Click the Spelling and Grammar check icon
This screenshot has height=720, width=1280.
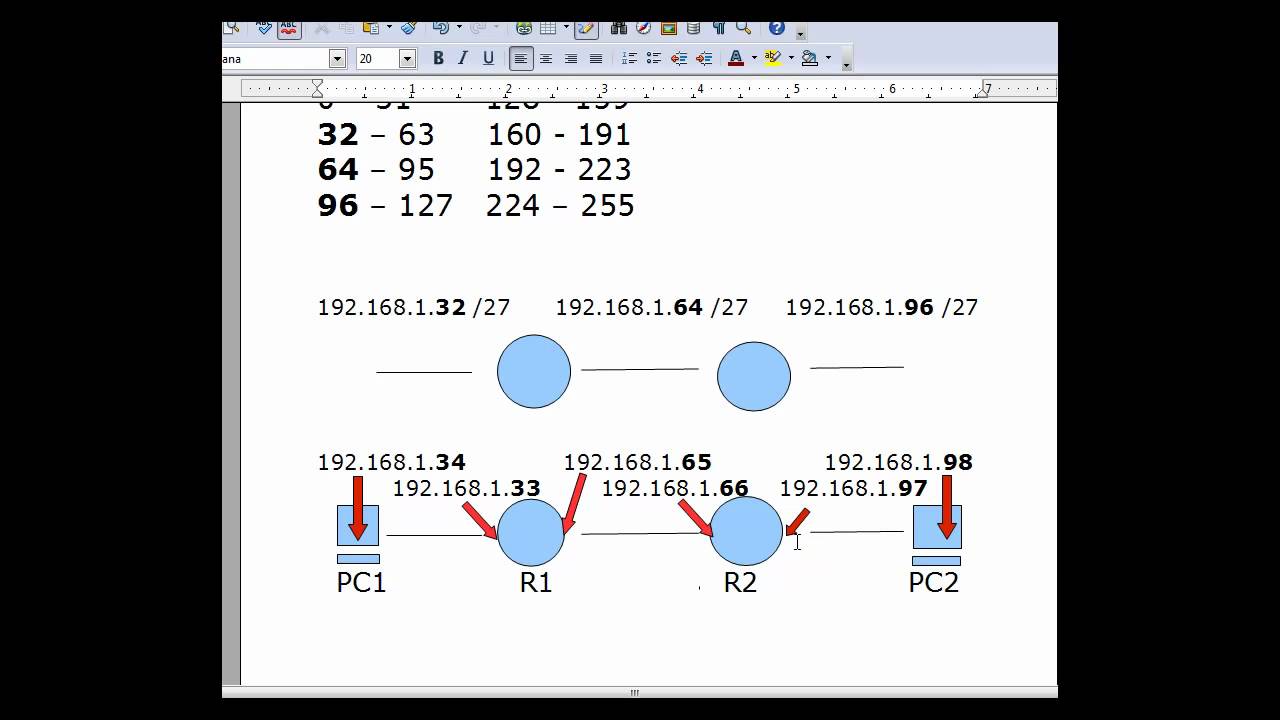tap(264, 28)
